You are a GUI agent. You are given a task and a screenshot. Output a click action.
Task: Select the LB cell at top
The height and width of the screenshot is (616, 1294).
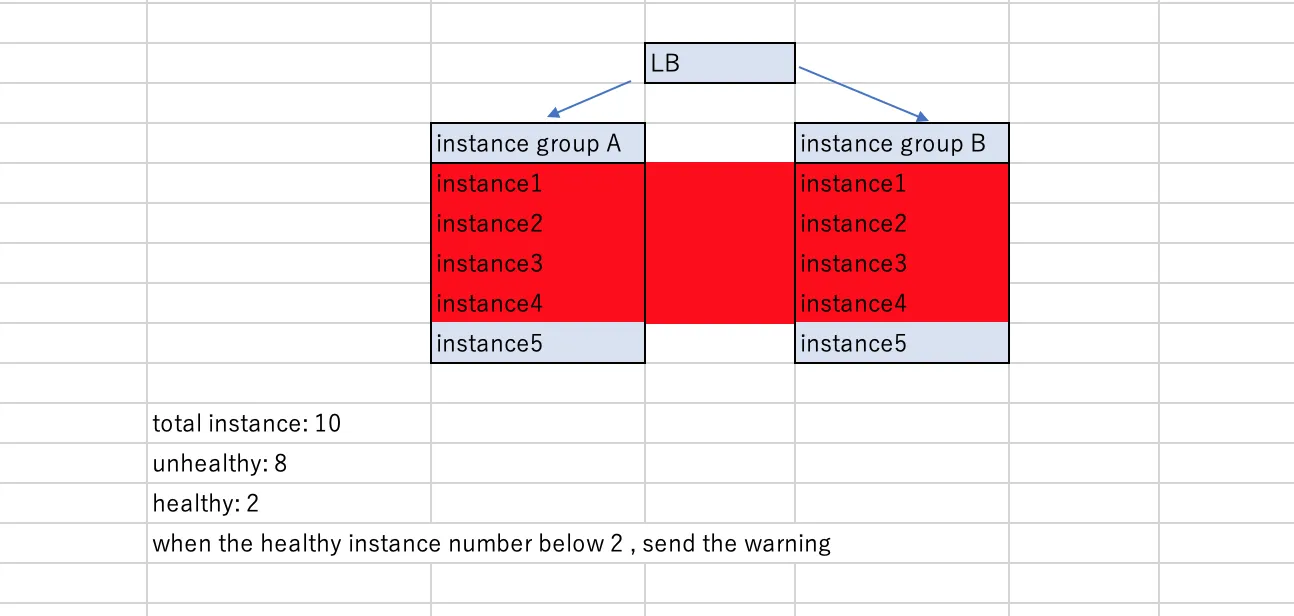719,63
